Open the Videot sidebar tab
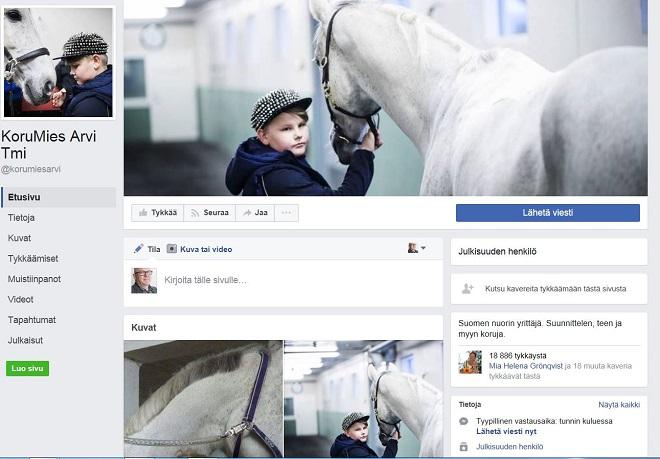 point(21,299)
